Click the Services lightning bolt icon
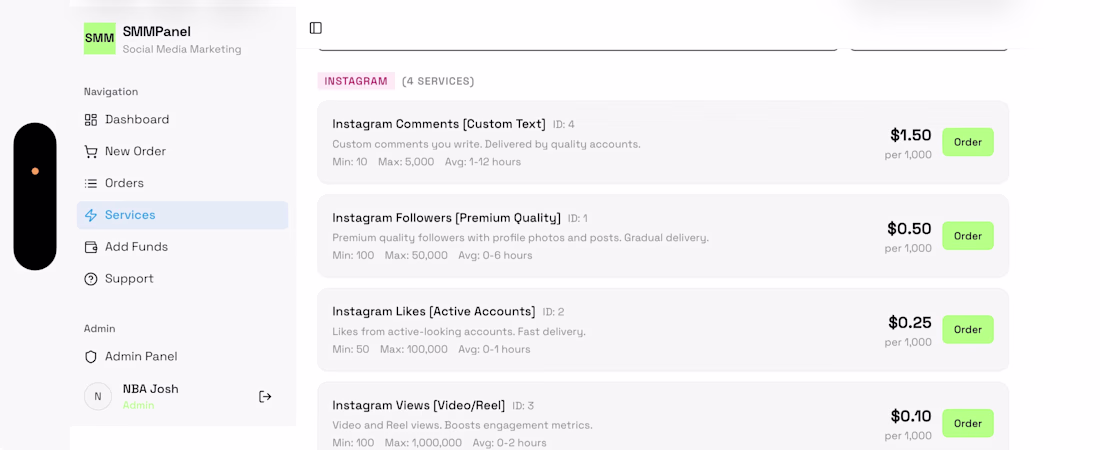Screen dimensions: 1100x450 (x=91, y=215)
